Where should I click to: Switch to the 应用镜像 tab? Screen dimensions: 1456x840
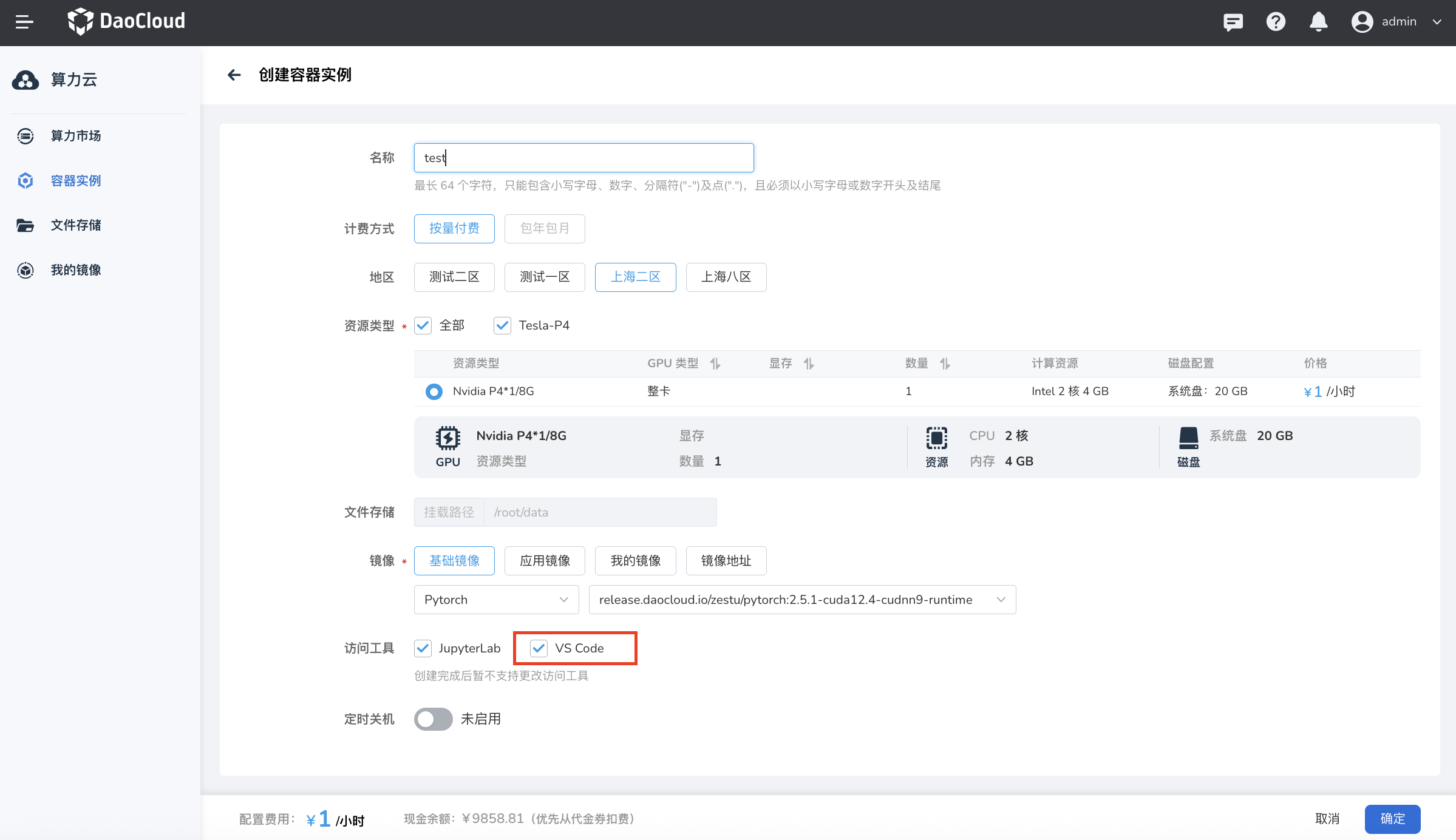545,561
